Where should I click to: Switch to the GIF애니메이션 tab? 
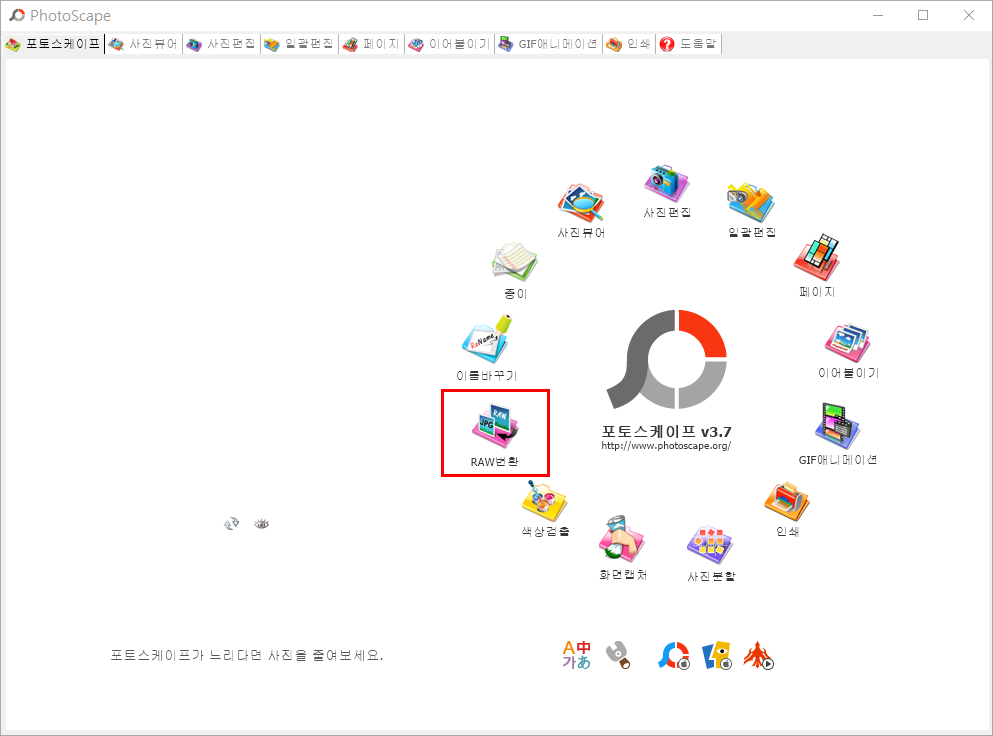point(548,44)
